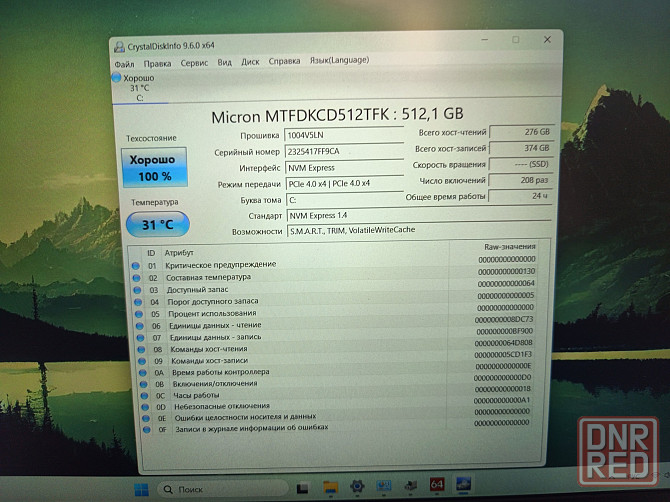670x502 pixels.
Task: Click status dot for Доступный запас row
Action: click(137, 290)
